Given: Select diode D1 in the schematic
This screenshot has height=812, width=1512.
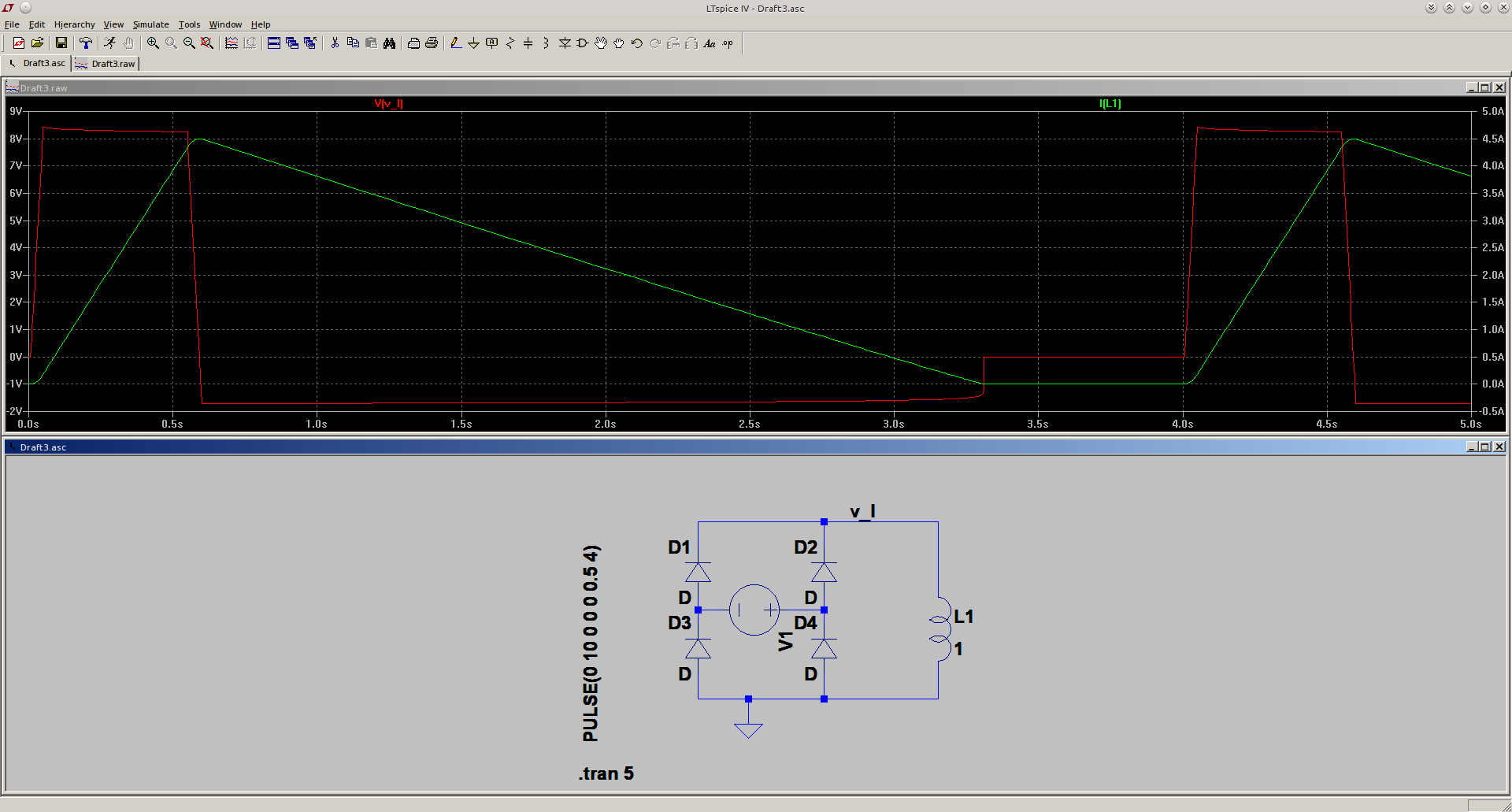Looking at the screenshot, I should pyautogui.click(x=698, y=572).
